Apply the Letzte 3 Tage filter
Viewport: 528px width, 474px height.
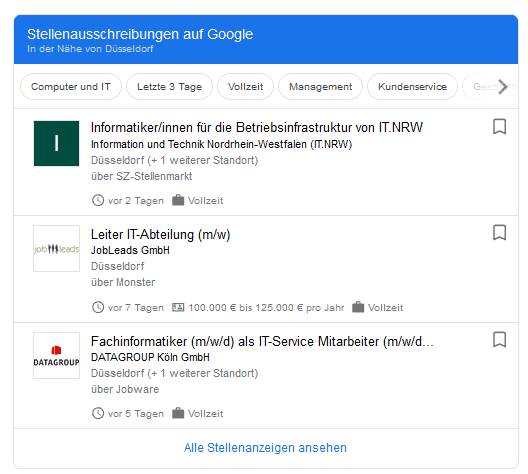click(169, 87)
